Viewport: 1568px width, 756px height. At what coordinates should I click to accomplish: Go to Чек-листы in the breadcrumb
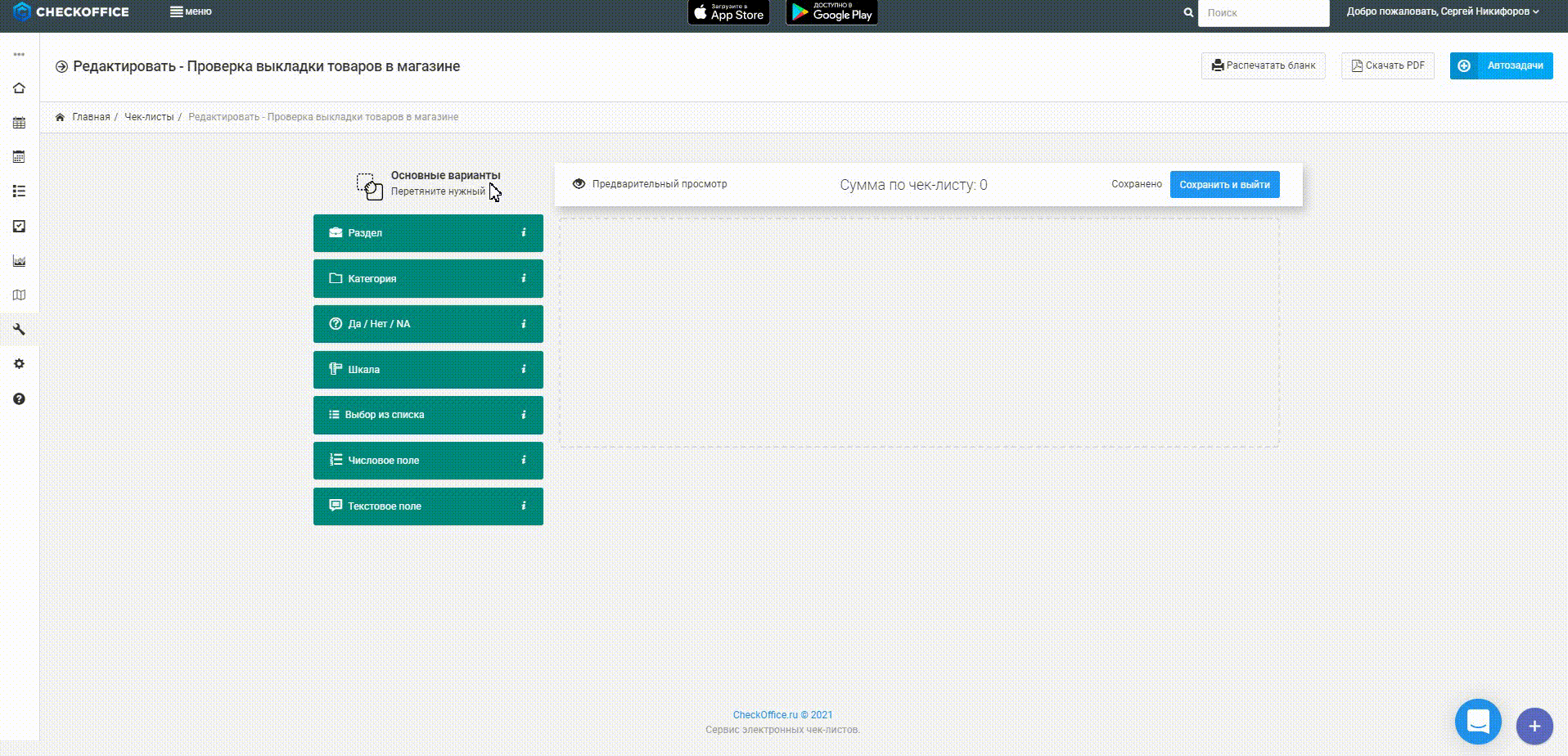click(149, 117)
